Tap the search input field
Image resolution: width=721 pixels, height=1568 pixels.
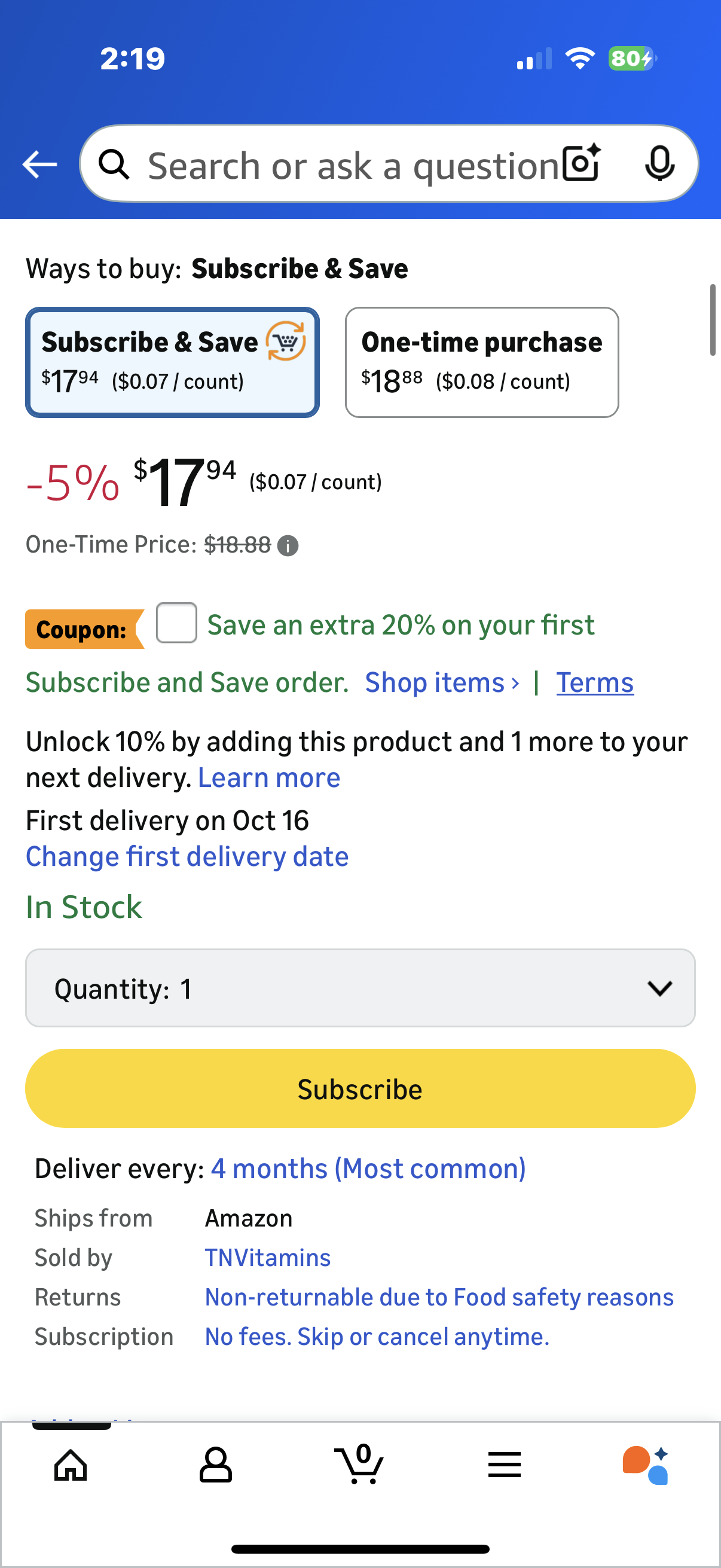coord(353,165)
